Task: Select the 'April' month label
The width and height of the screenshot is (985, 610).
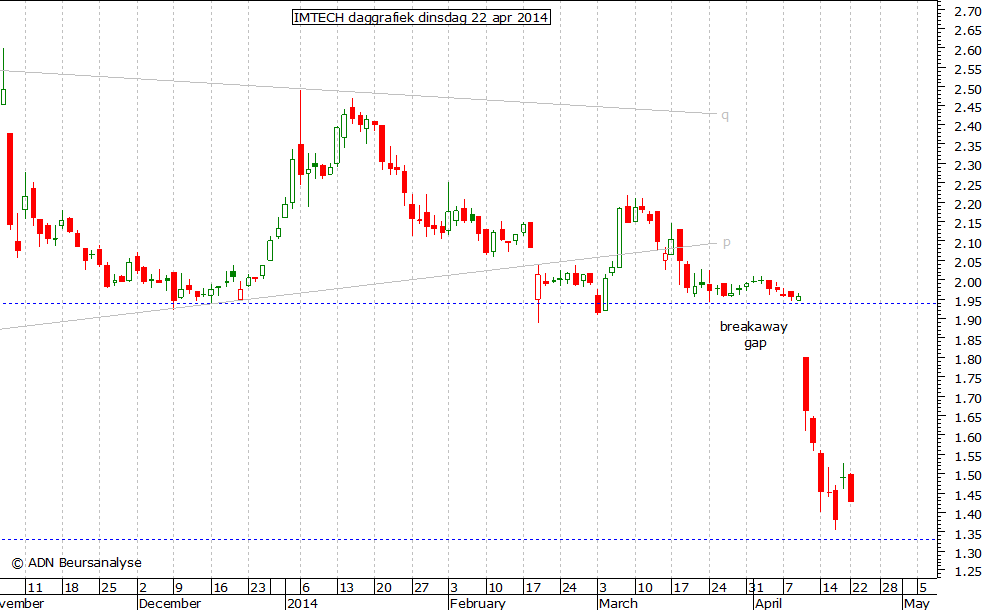Action: point(768,603)
